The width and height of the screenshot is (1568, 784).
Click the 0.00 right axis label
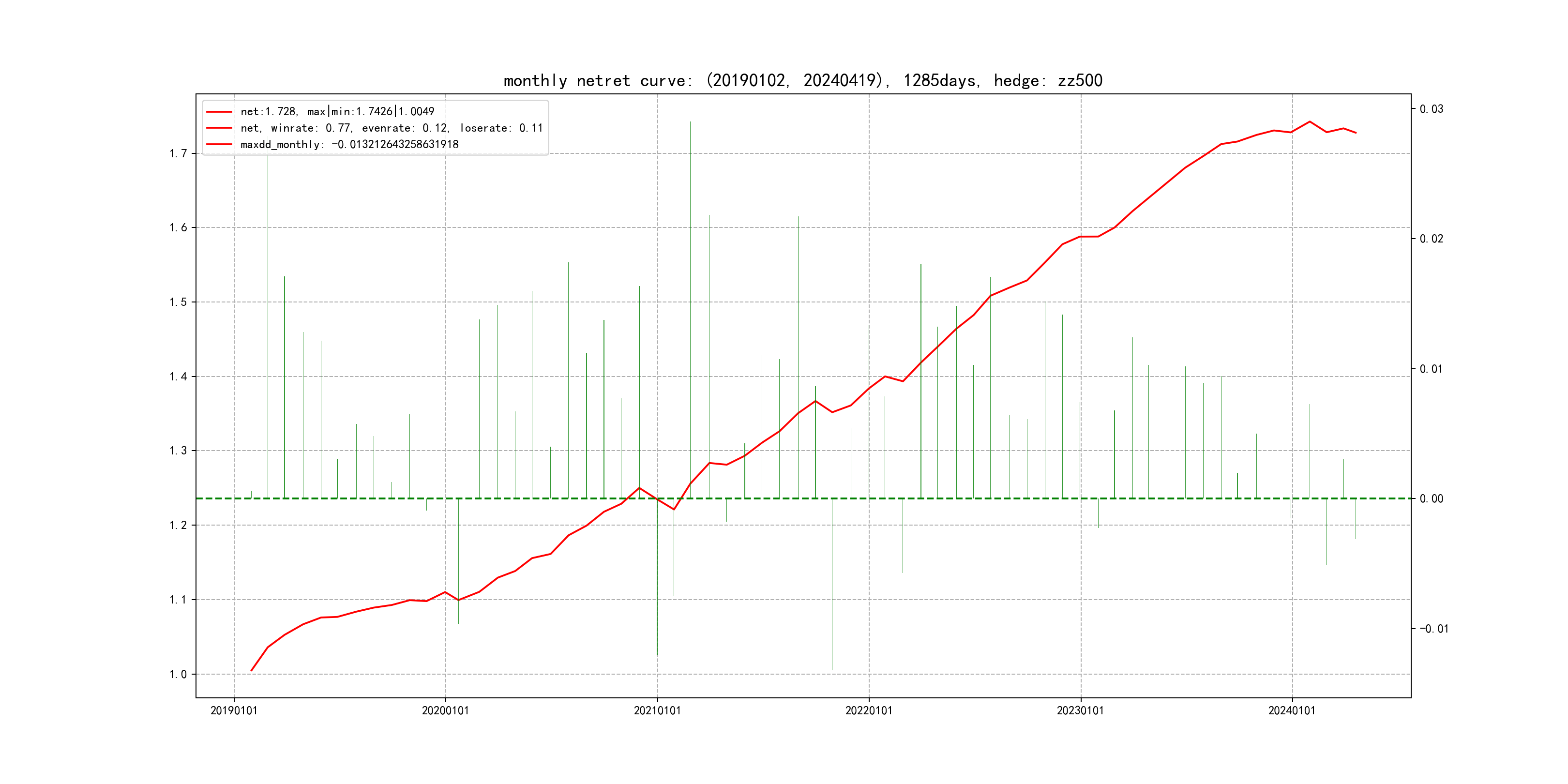pos(1431,498)
